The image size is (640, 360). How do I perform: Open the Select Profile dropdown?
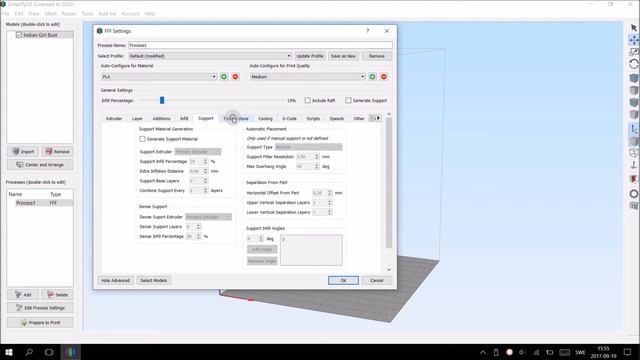(x=210, y=56)
